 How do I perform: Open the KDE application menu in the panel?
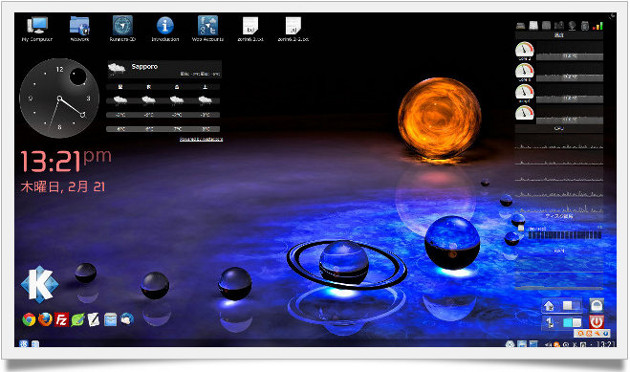point(24,344)
